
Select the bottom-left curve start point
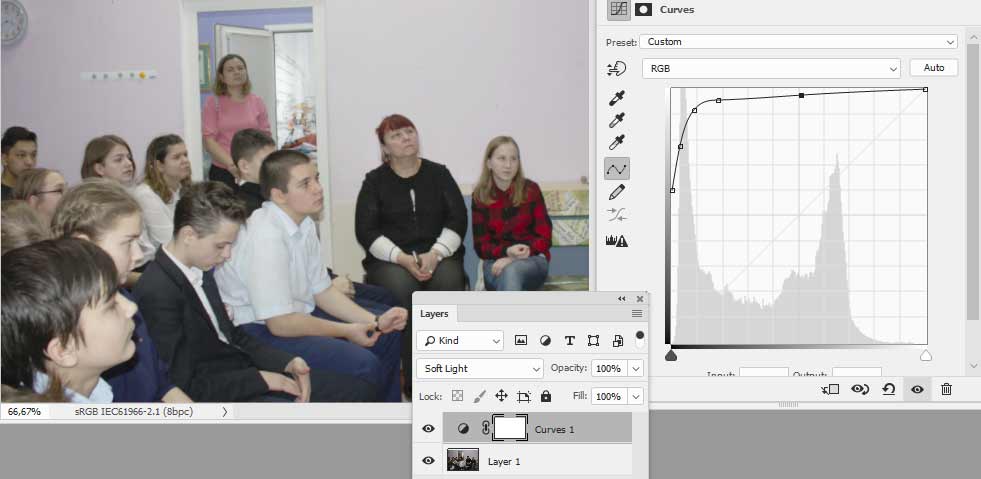coord(673,190)
